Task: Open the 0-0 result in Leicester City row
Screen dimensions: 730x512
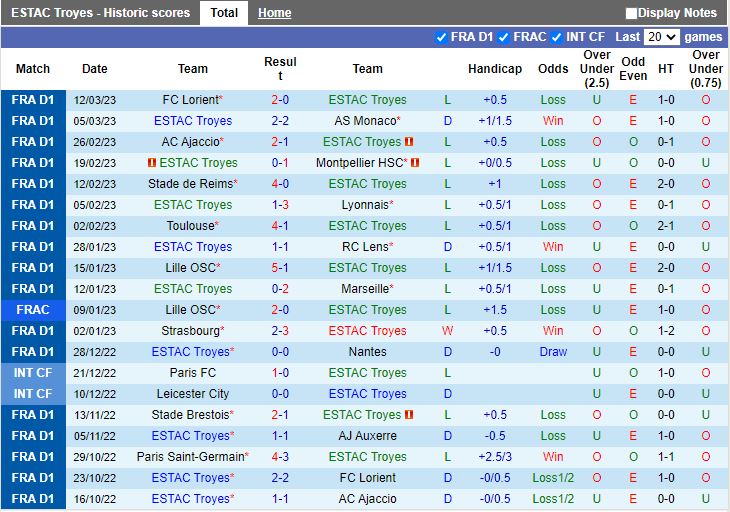Action: pos(280,393)
